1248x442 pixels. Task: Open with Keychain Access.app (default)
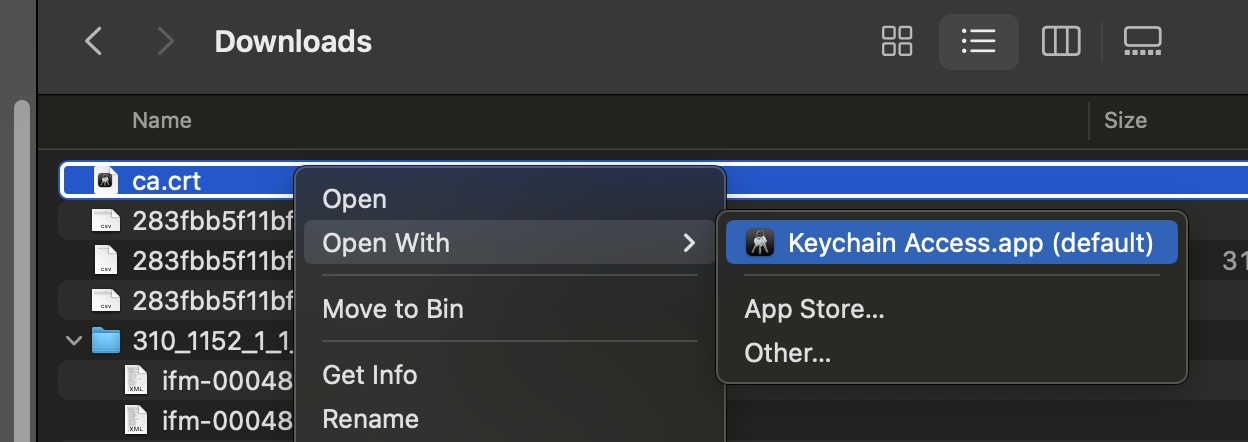point(970,243)
